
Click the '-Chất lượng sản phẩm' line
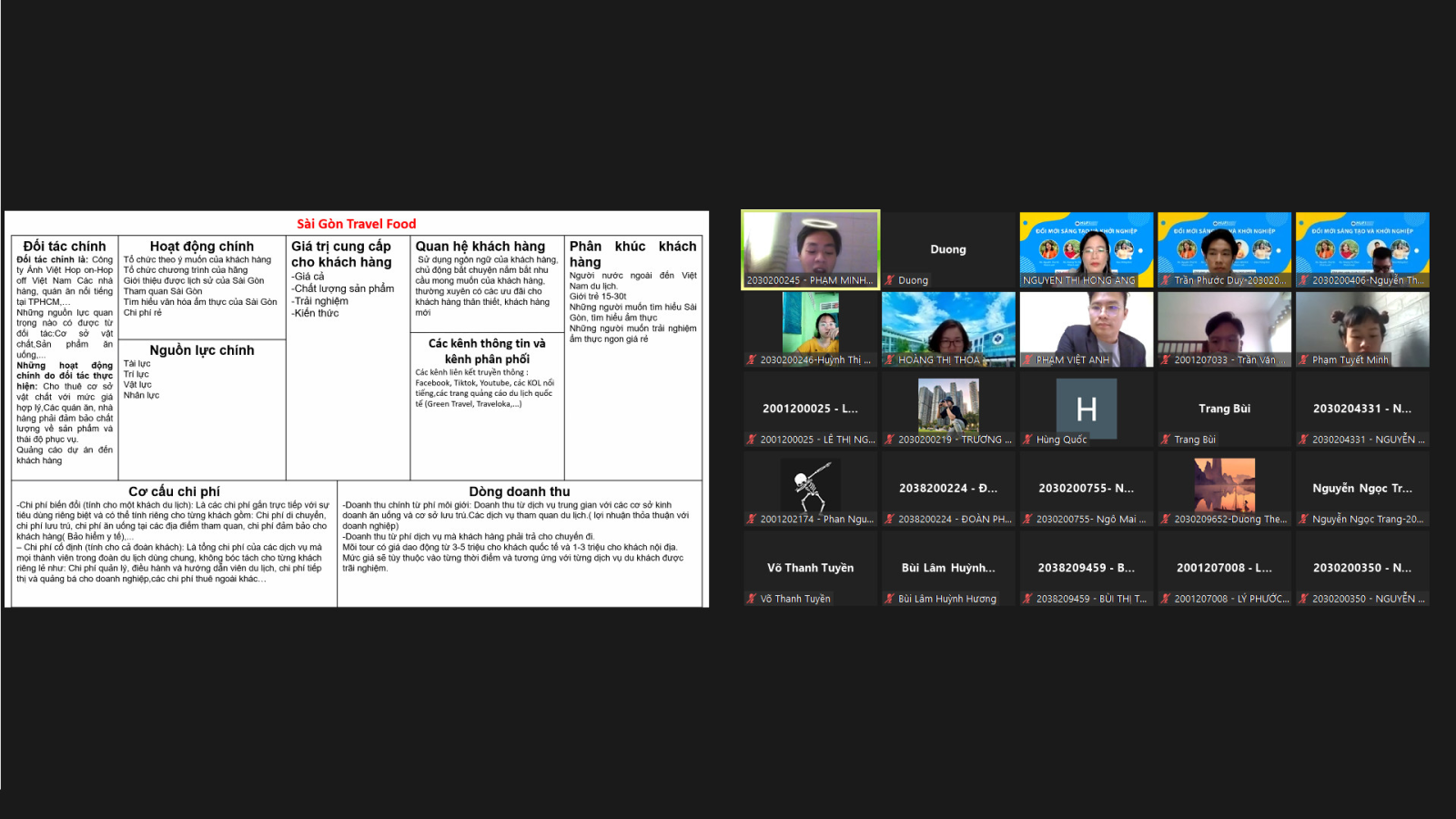click(343, 288)
